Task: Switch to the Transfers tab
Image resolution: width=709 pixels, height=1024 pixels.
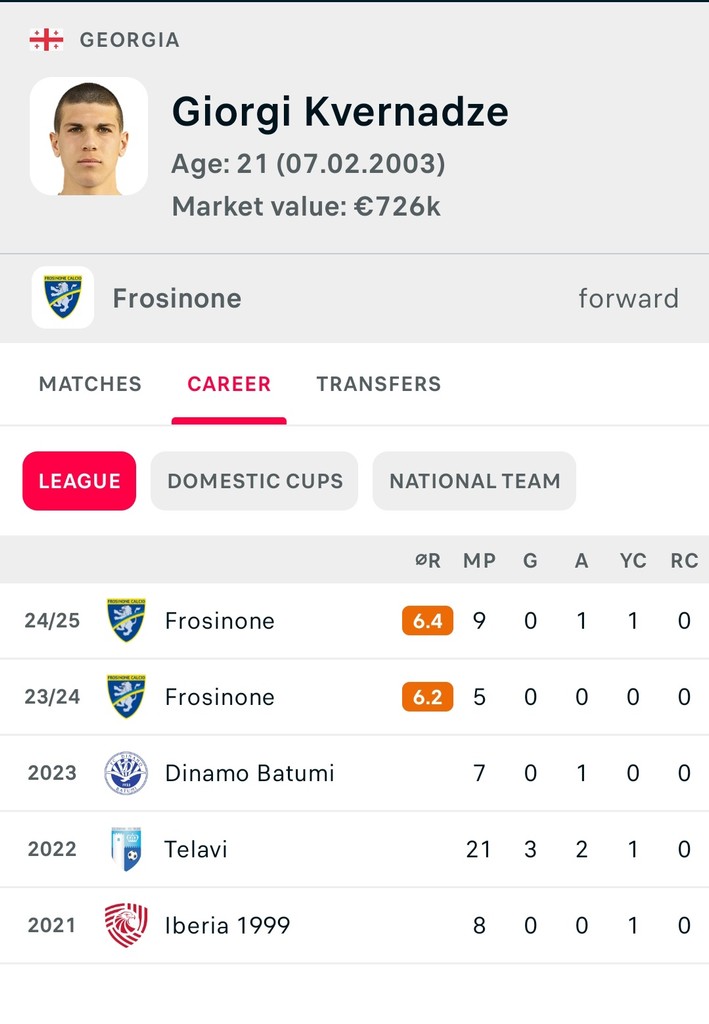Action: [x=379, y=384]
